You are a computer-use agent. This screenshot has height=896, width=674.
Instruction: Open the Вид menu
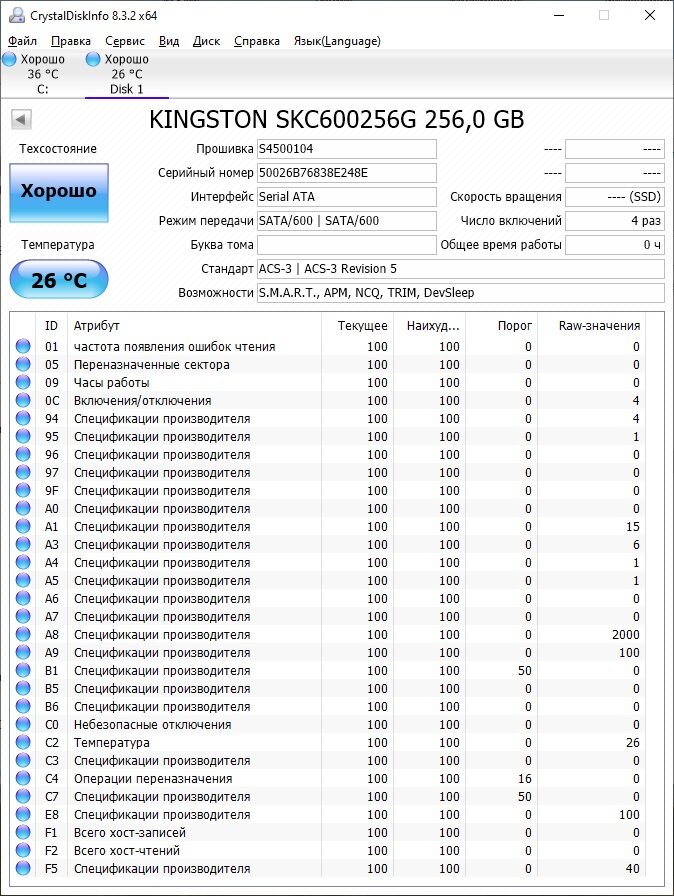[x=168, y=41]
